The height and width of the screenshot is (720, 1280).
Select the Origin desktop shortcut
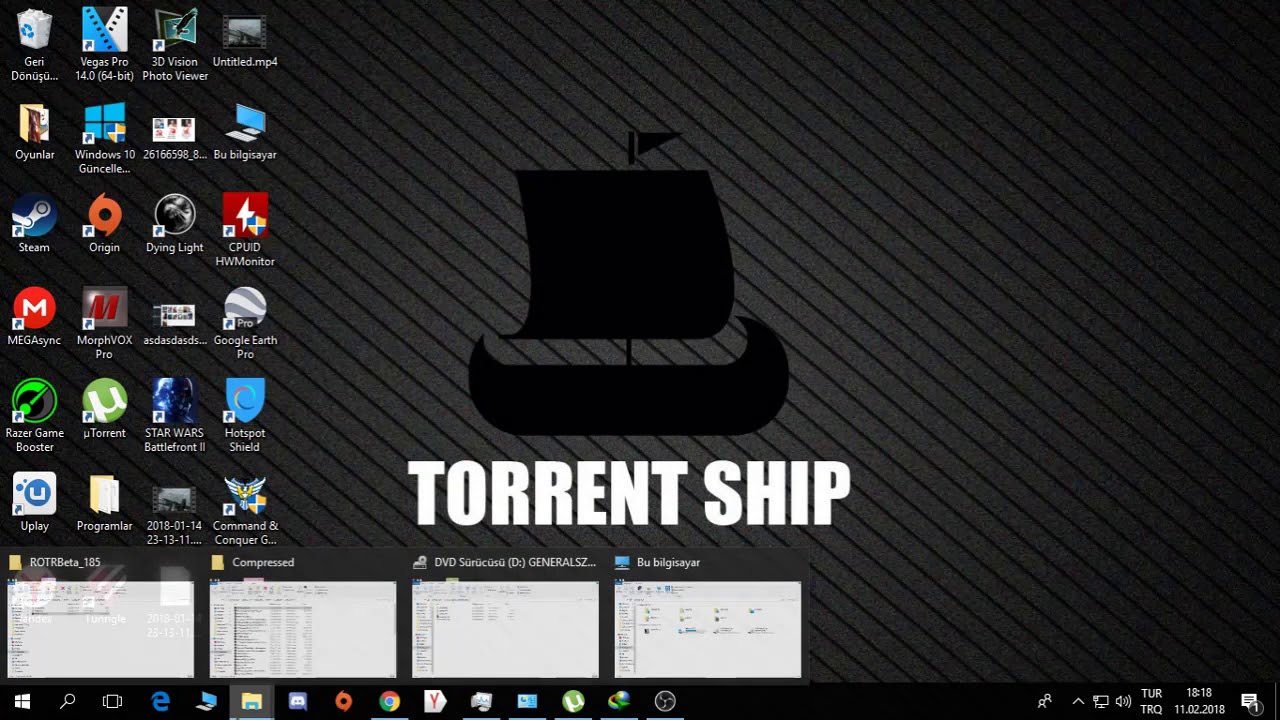(x=104, y=225)
